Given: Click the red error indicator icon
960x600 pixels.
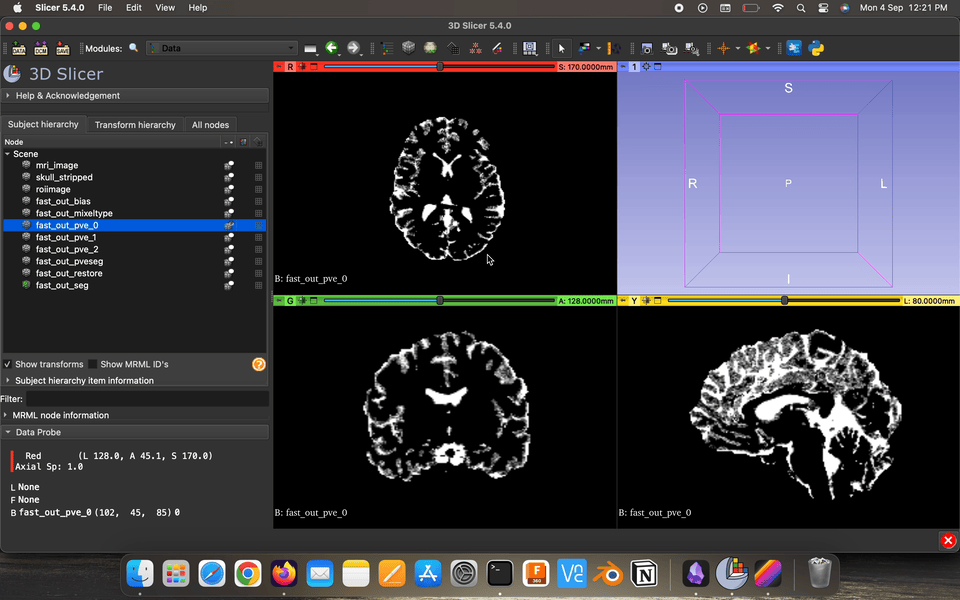Looking at the screenshot, I should [x=948, y=541].
